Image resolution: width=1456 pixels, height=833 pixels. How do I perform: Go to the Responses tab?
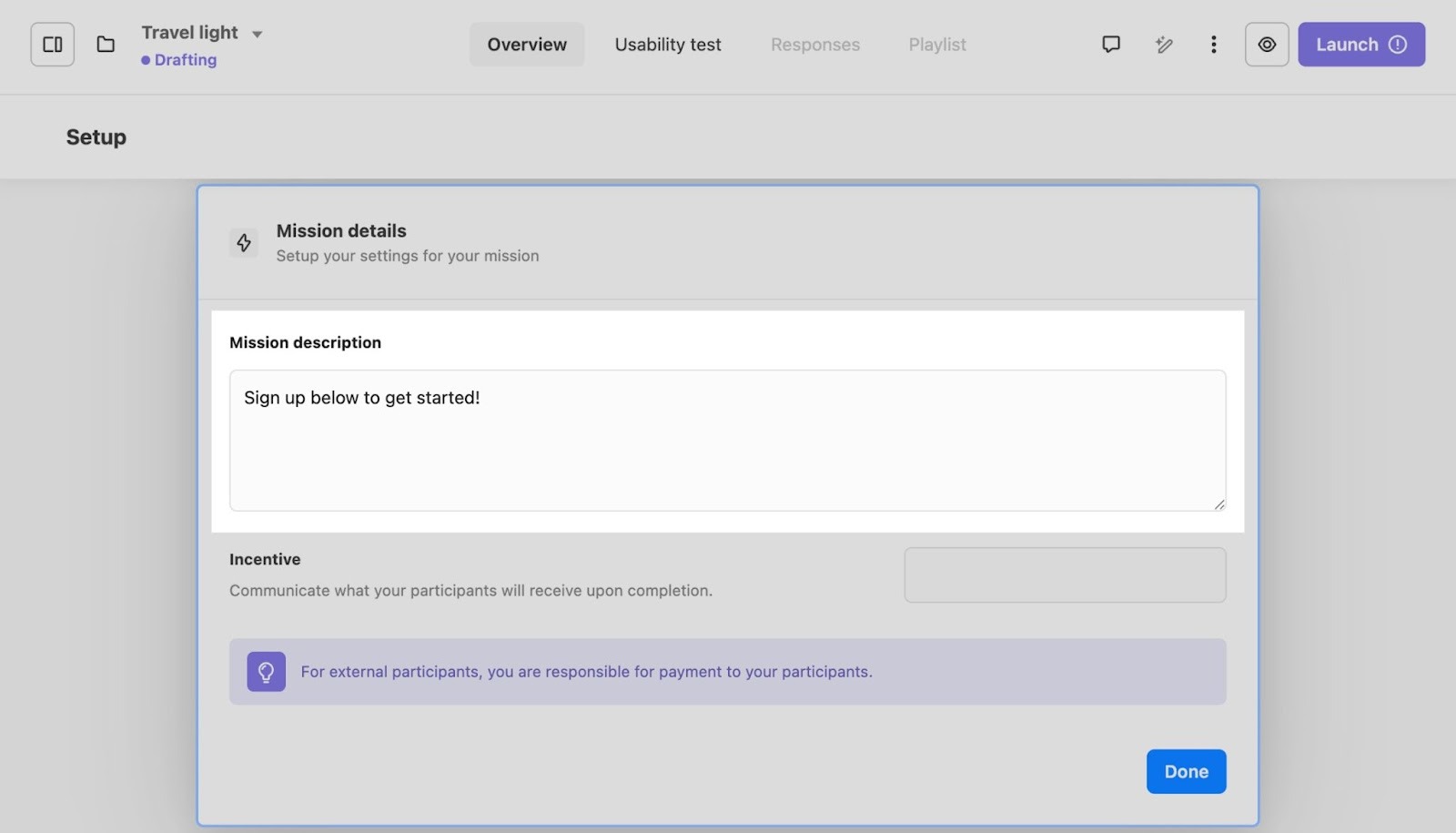(814, 45)
